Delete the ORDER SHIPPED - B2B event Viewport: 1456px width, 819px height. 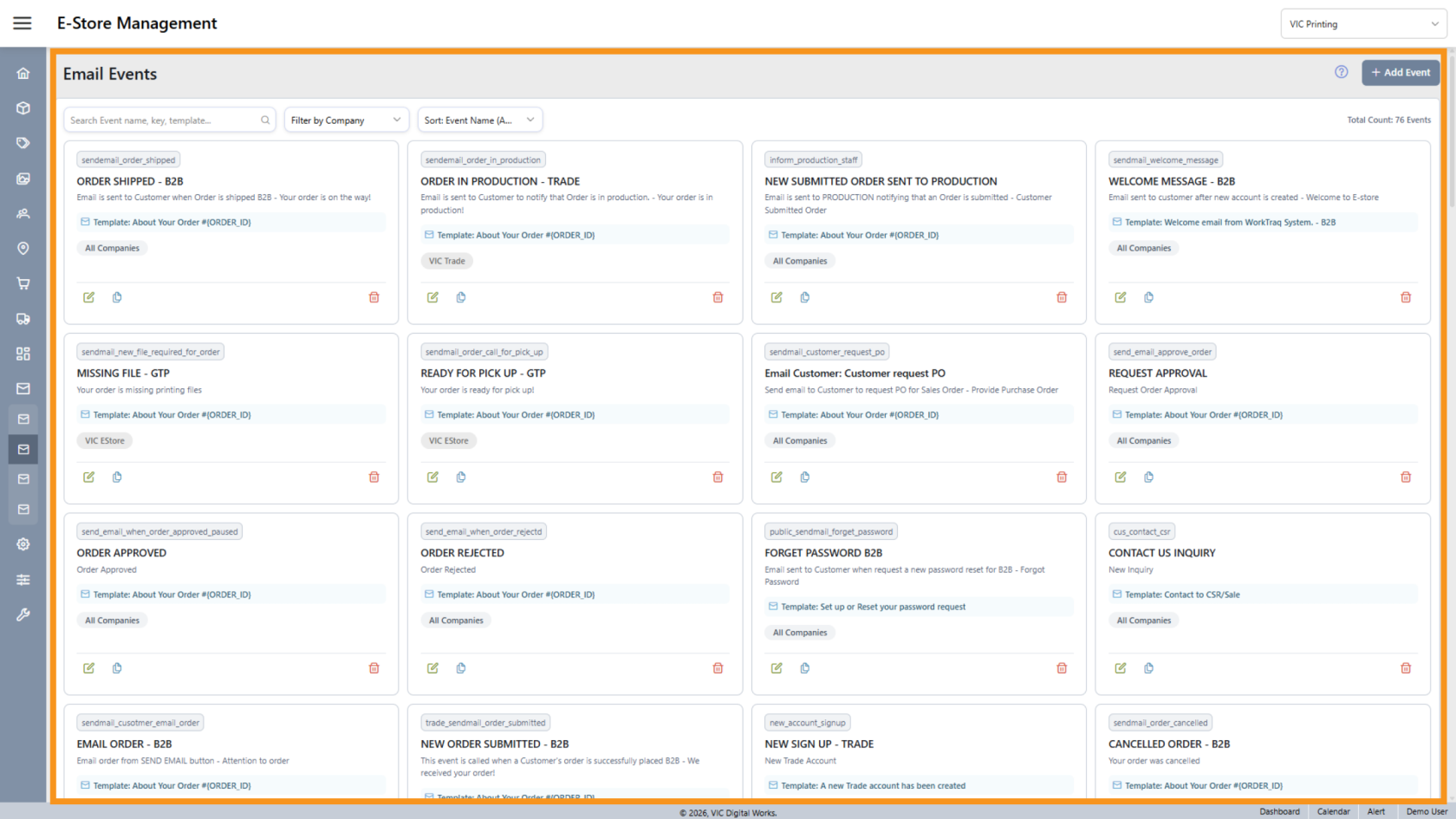[x=374, y=297]
